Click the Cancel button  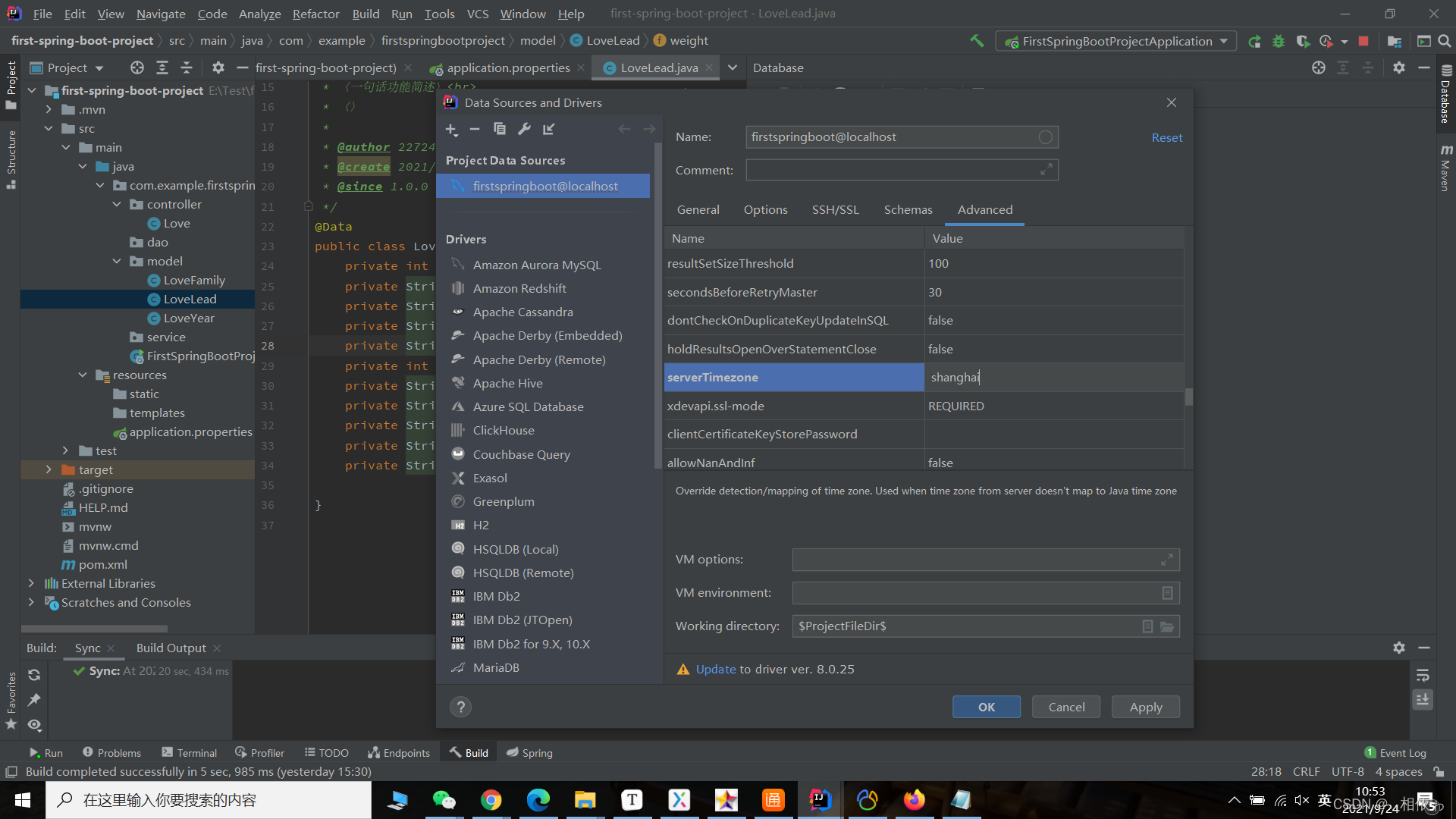click(x=1066, y=707)
